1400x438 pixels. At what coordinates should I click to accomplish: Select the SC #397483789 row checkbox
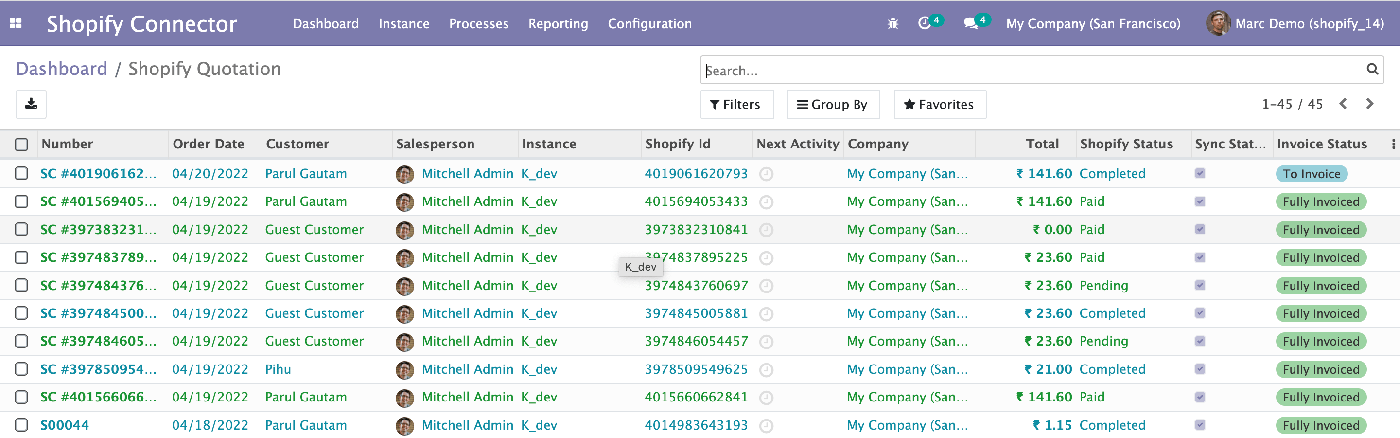coord(22,258)
